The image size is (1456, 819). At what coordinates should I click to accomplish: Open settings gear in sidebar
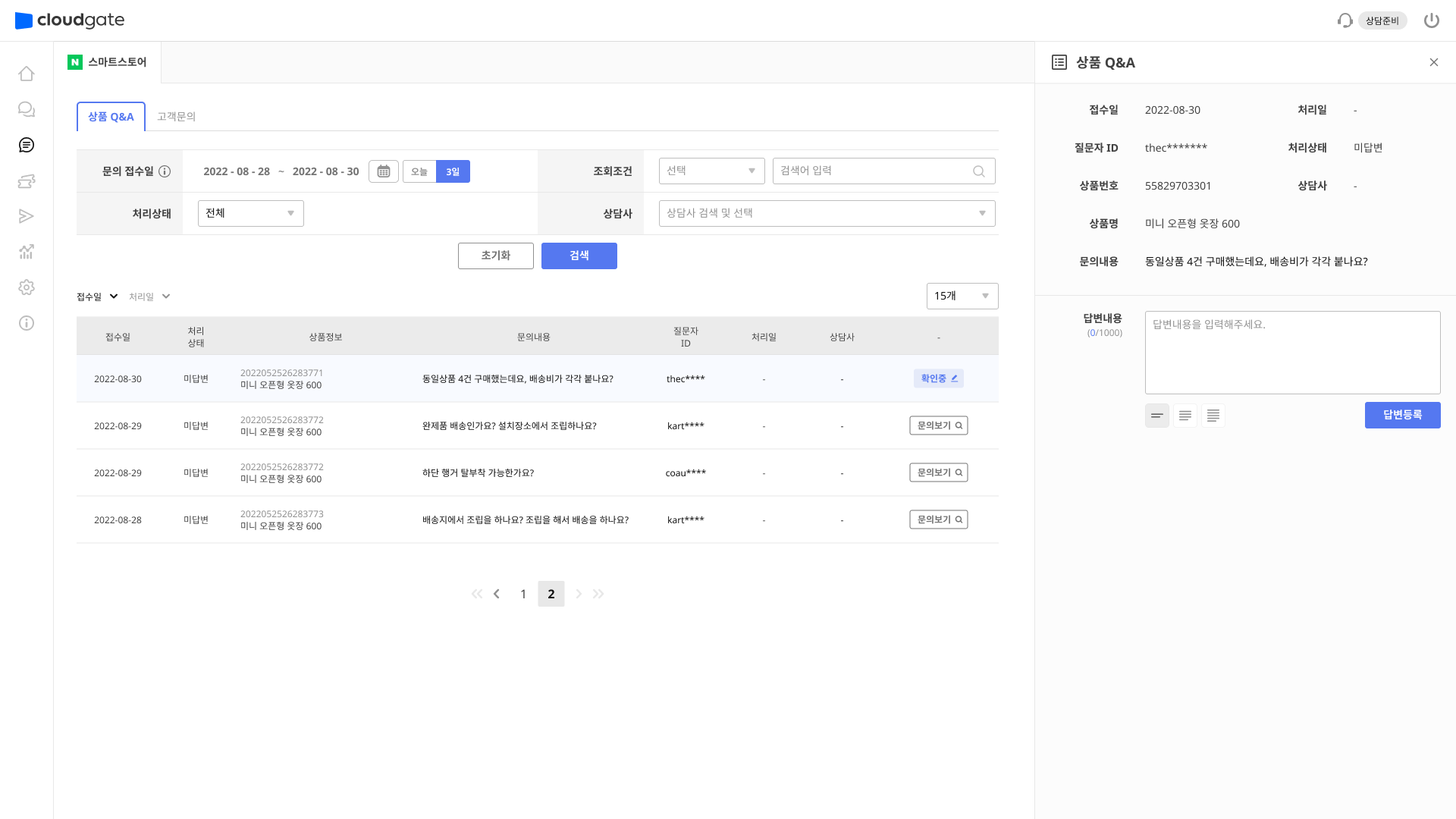click(x=27, y=287)
